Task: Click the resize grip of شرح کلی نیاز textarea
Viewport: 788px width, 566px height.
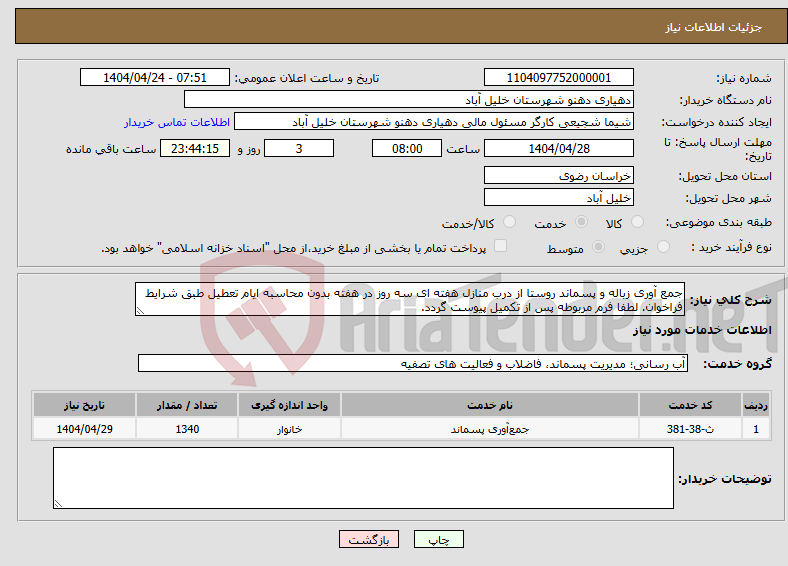Action: click(x=140, y=311)
